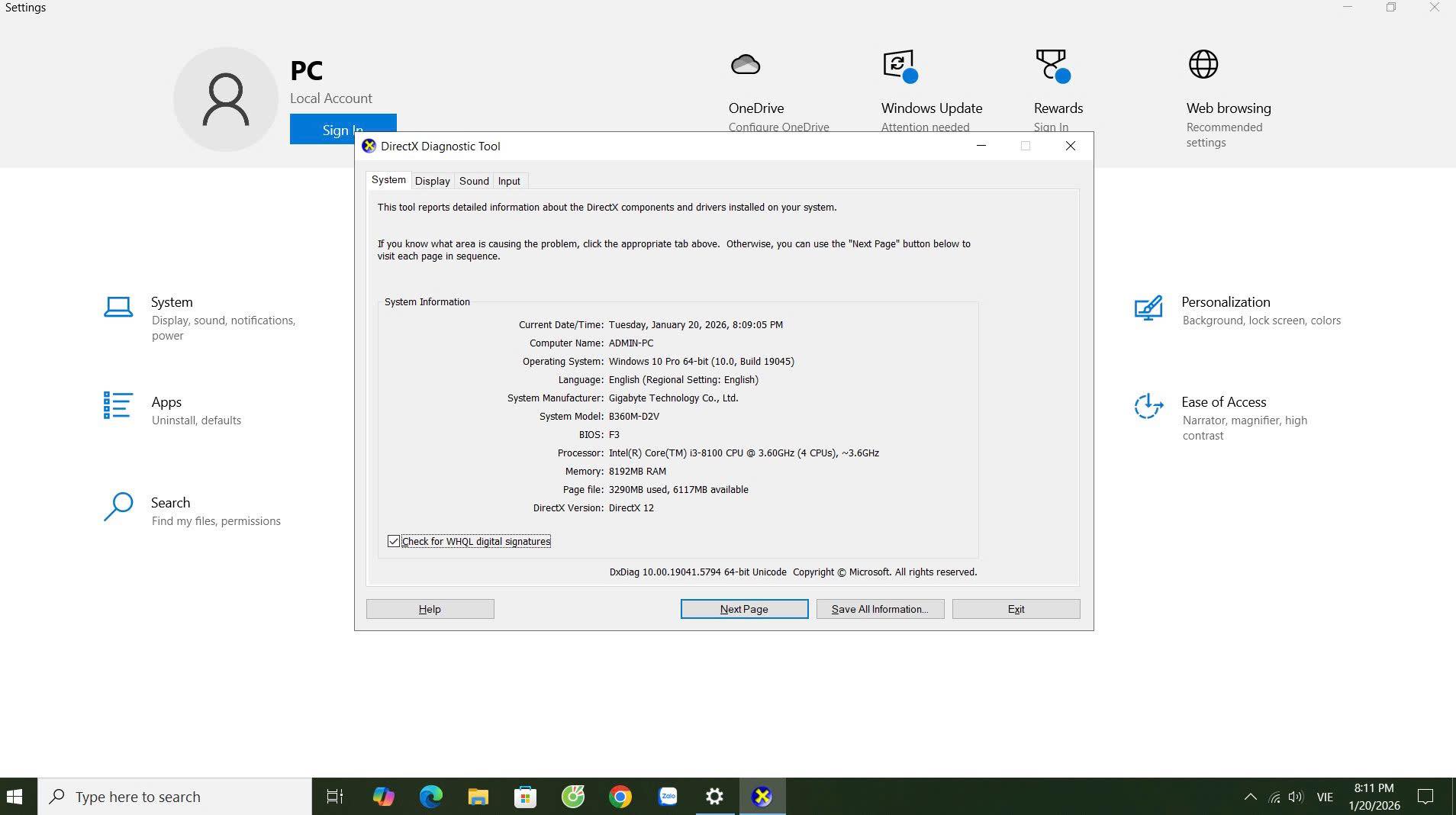This screenshot has height=815, width=1456.
Task: Open the Ease of Access category title
Action: [x=1224, y=402]
